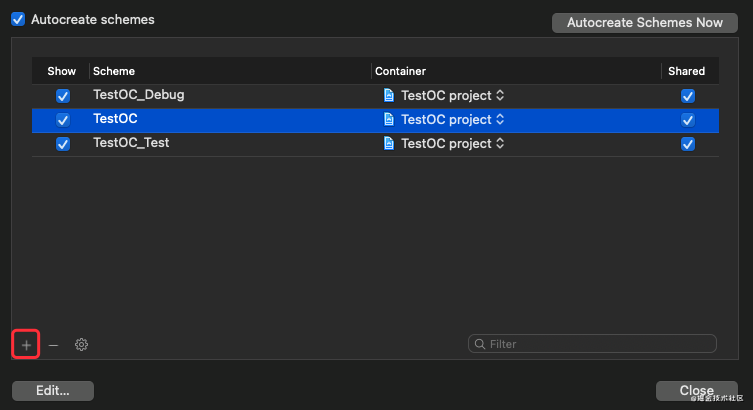Viewport: 753px width, 410px height.
Task: Open the gear actions menu
Action: tap(81, 345)
